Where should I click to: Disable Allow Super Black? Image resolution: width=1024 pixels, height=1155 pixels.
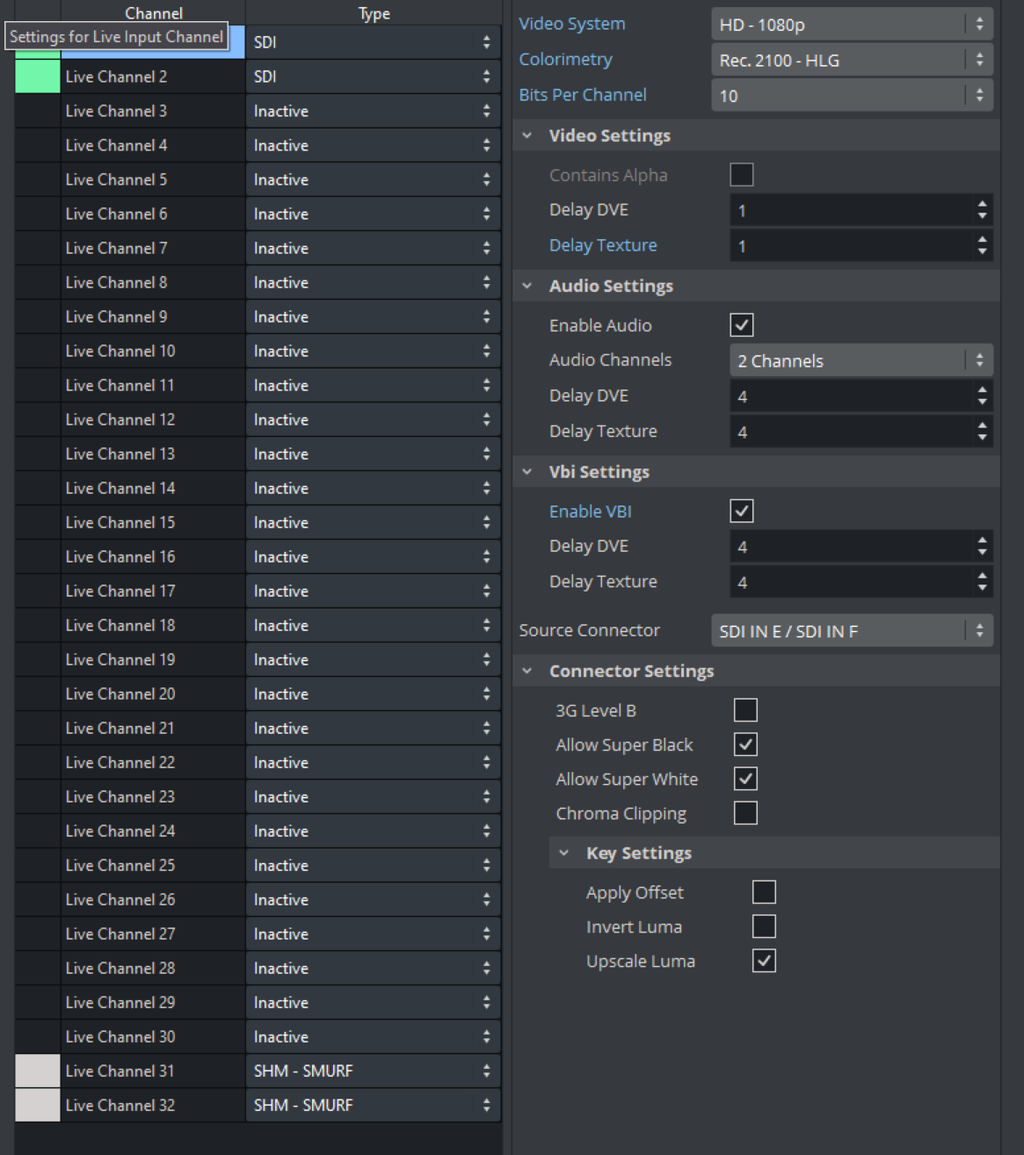tap(745, 745)
